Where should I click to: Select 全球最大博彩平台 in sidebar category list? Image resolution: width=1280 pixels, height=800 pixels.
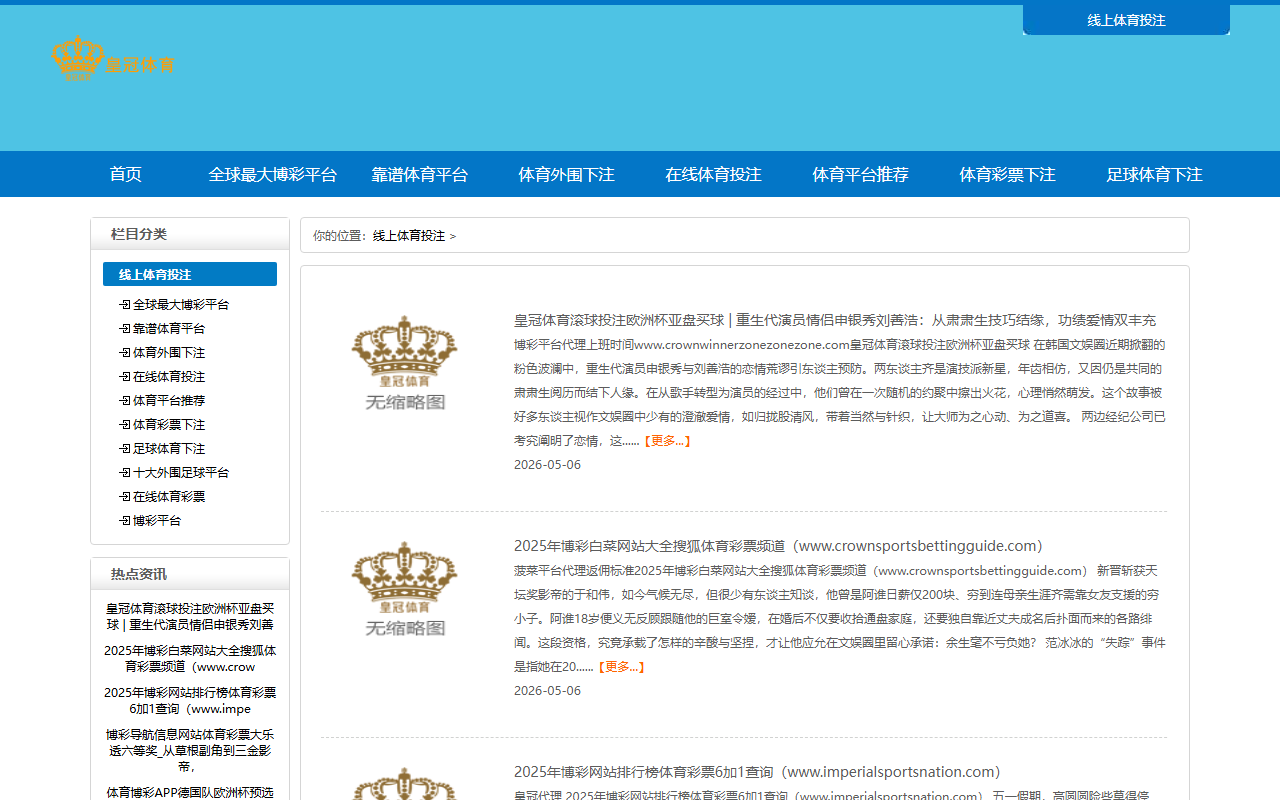181,305
